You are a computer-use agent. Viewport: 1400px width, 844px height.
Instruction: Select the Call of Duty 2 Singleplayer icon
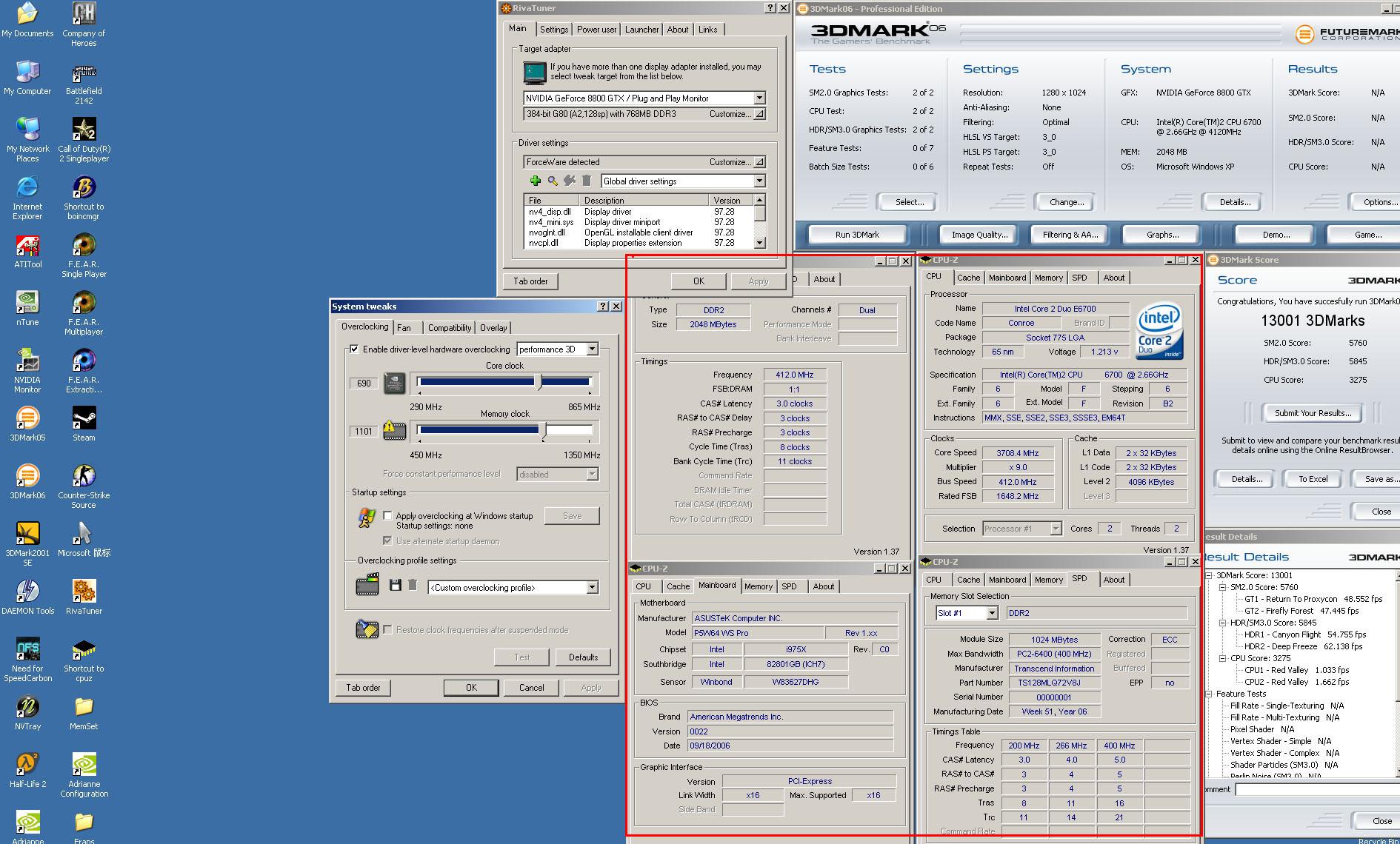(x=84, y=140)
